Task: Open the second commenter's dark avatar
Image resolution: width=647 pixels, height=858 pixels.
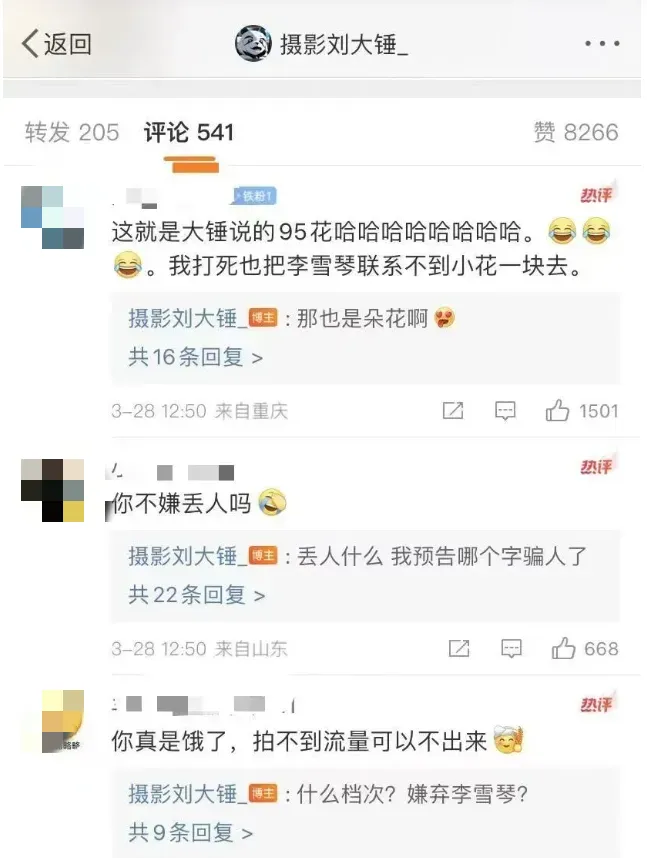Action: 53,490
